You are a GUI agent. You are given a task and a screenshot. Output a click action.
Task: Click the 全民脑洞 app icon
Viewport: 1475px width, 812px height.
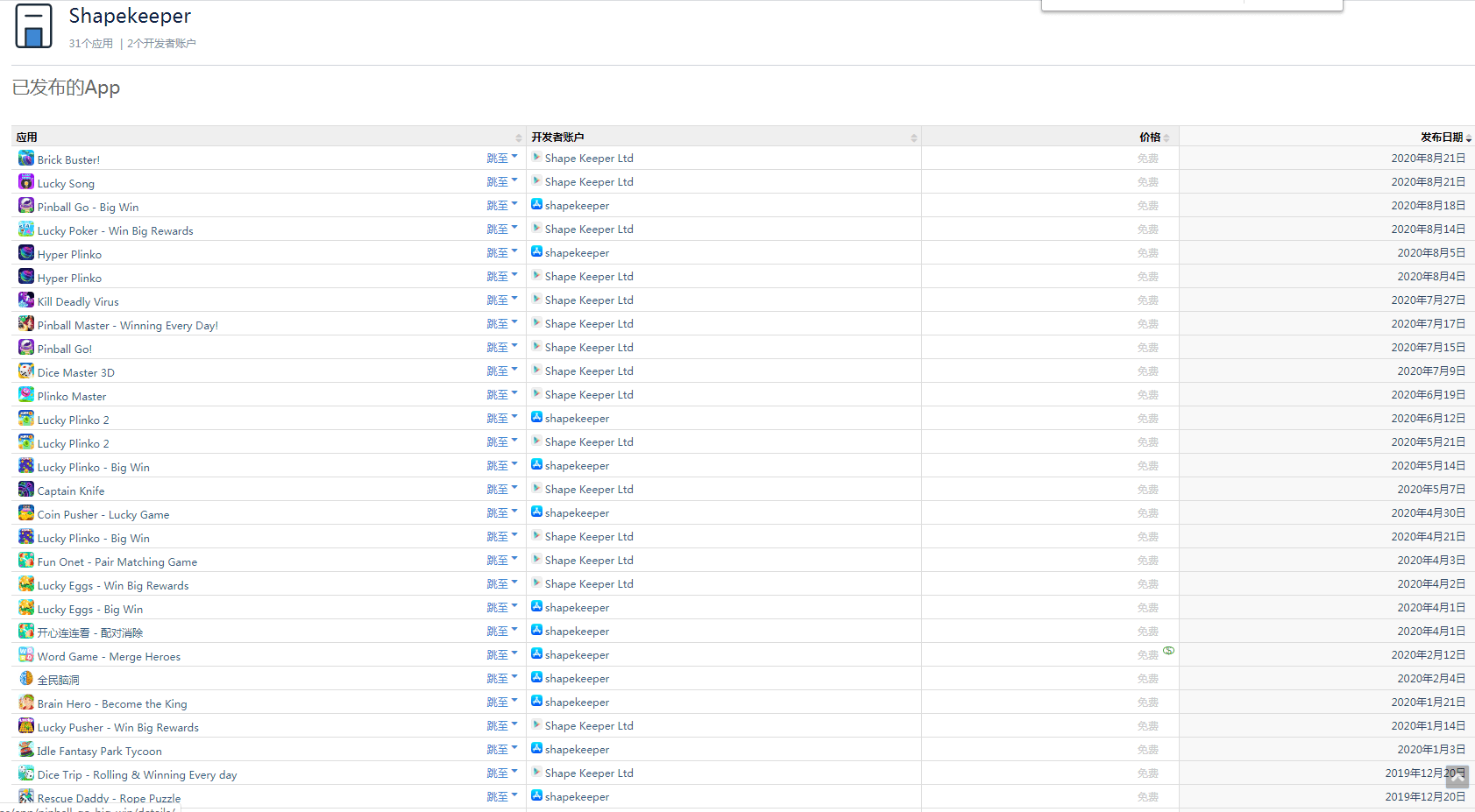coord(26,678)
